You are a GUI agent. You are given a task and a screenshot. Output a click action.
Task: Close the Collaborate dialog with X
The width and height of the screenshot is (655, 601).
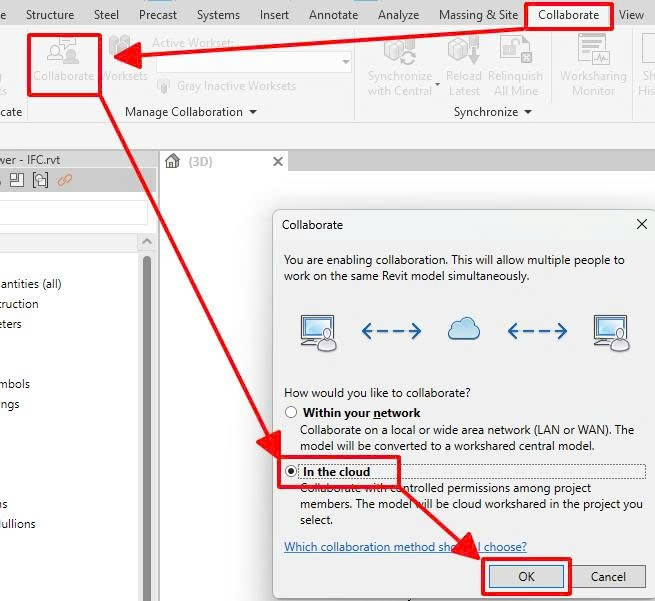tap(642, 224)
